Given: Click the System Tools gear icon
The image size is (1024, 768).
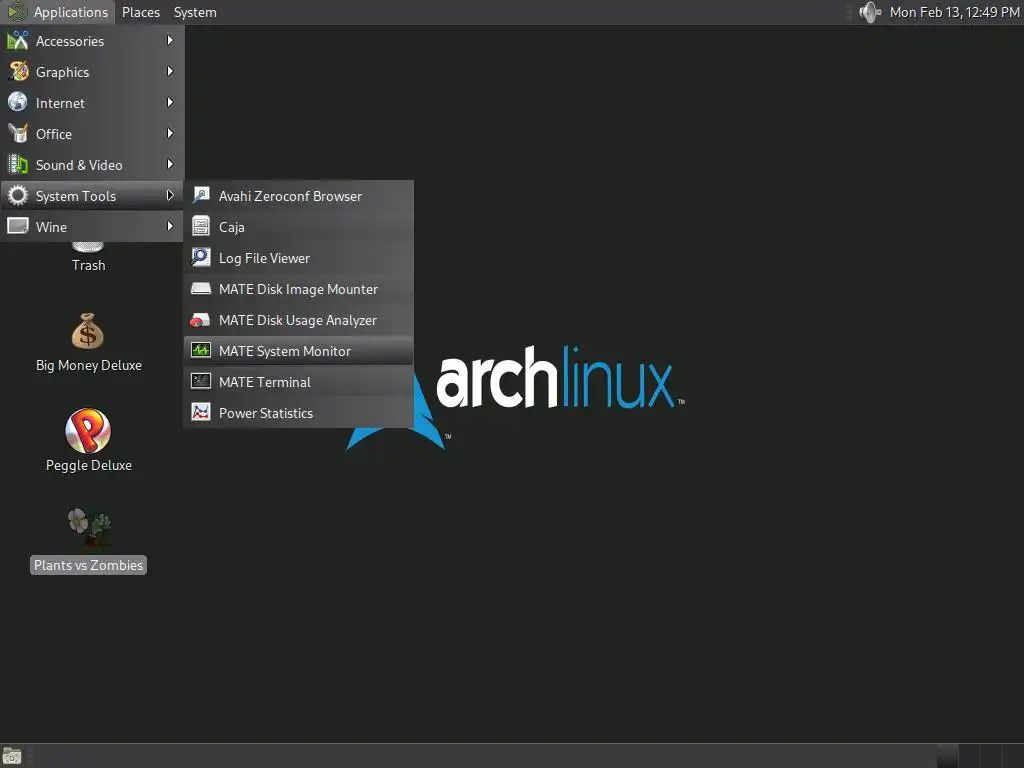Looking at the screenshot, I should pyautogui.click(x=18, y=195).
